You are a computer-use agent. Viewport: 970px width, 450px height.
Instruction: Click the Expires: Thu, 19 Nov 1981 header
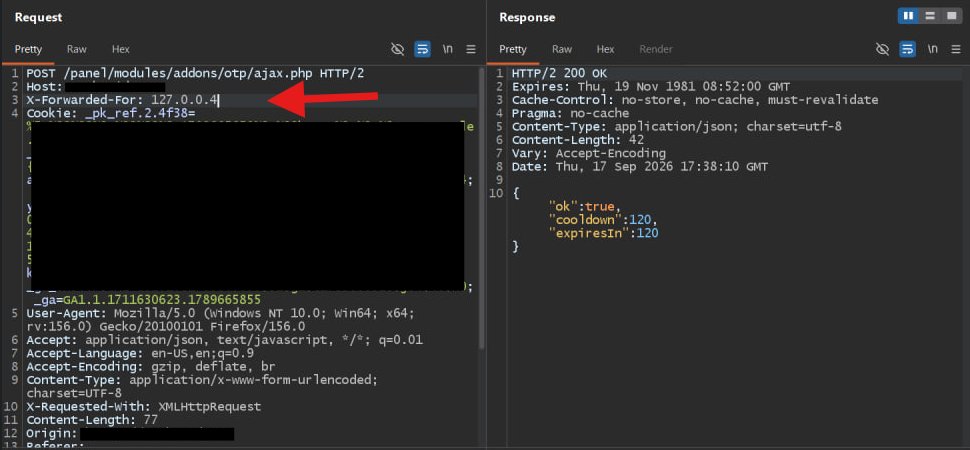[x=651, y=87]
